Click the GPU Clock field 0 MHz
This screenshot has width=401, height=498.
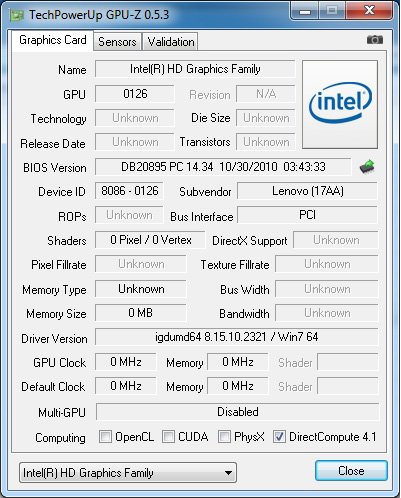tap(126, 362)
